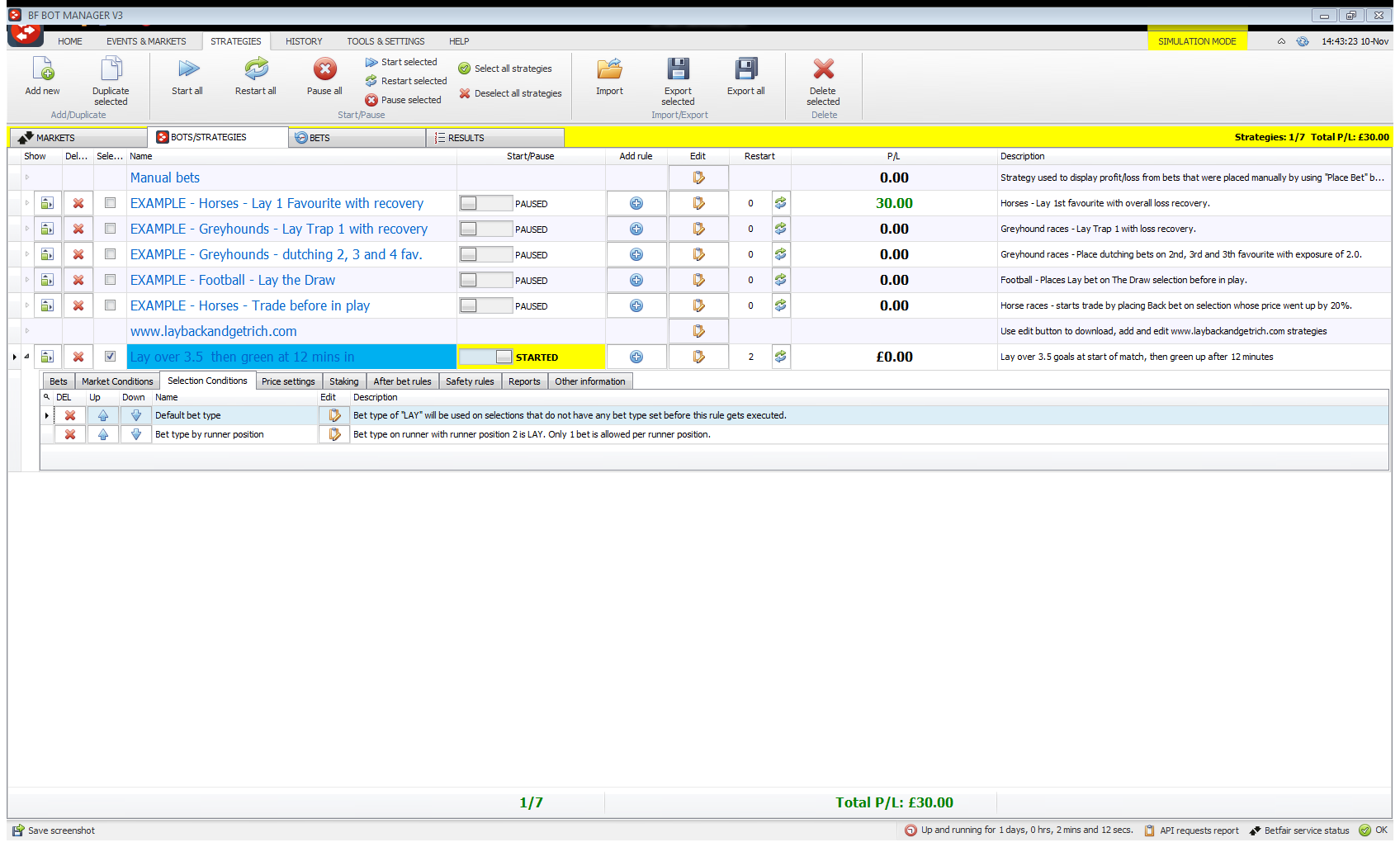Click Pause selected button
Viewport: 1400px width, 847px height.
(403, 100)
